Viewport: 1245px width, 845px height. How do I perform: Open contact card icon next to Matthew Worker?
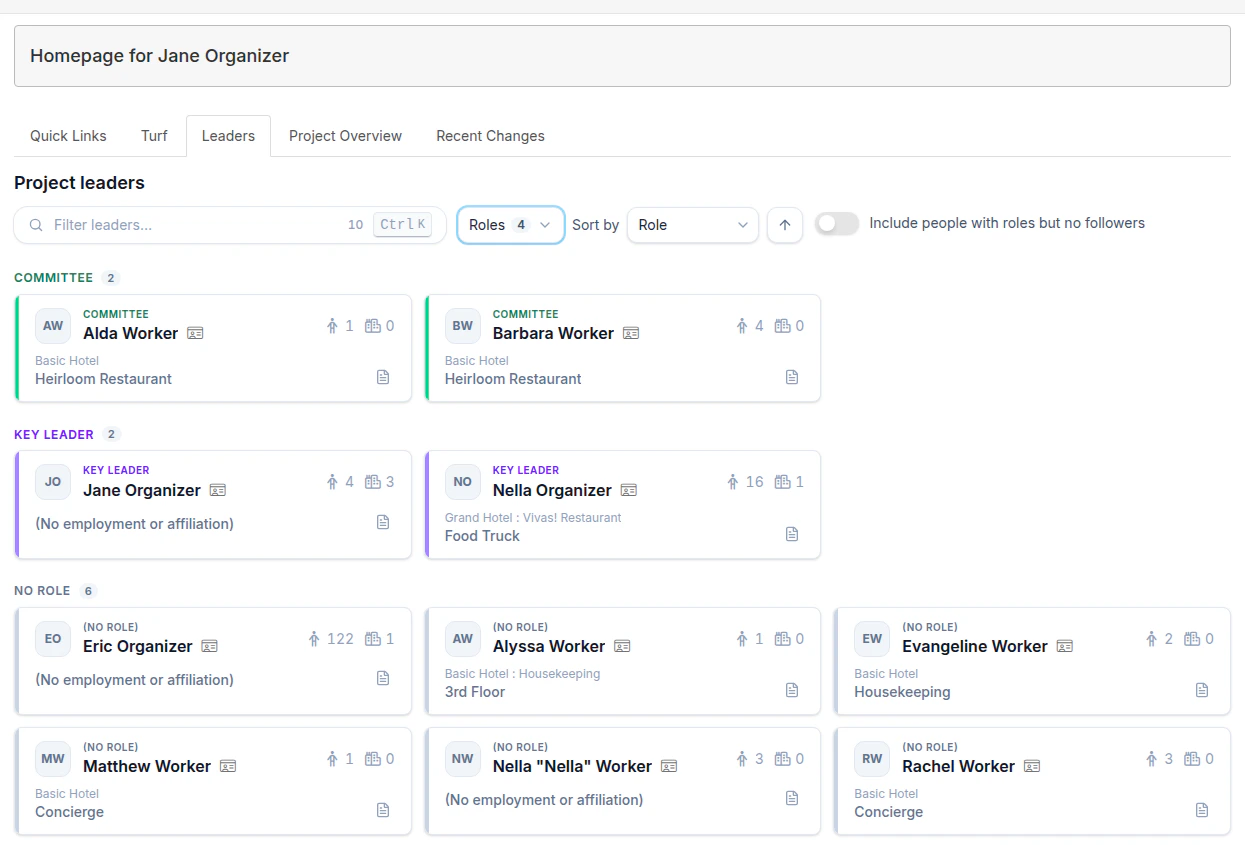tap(228, 766)
